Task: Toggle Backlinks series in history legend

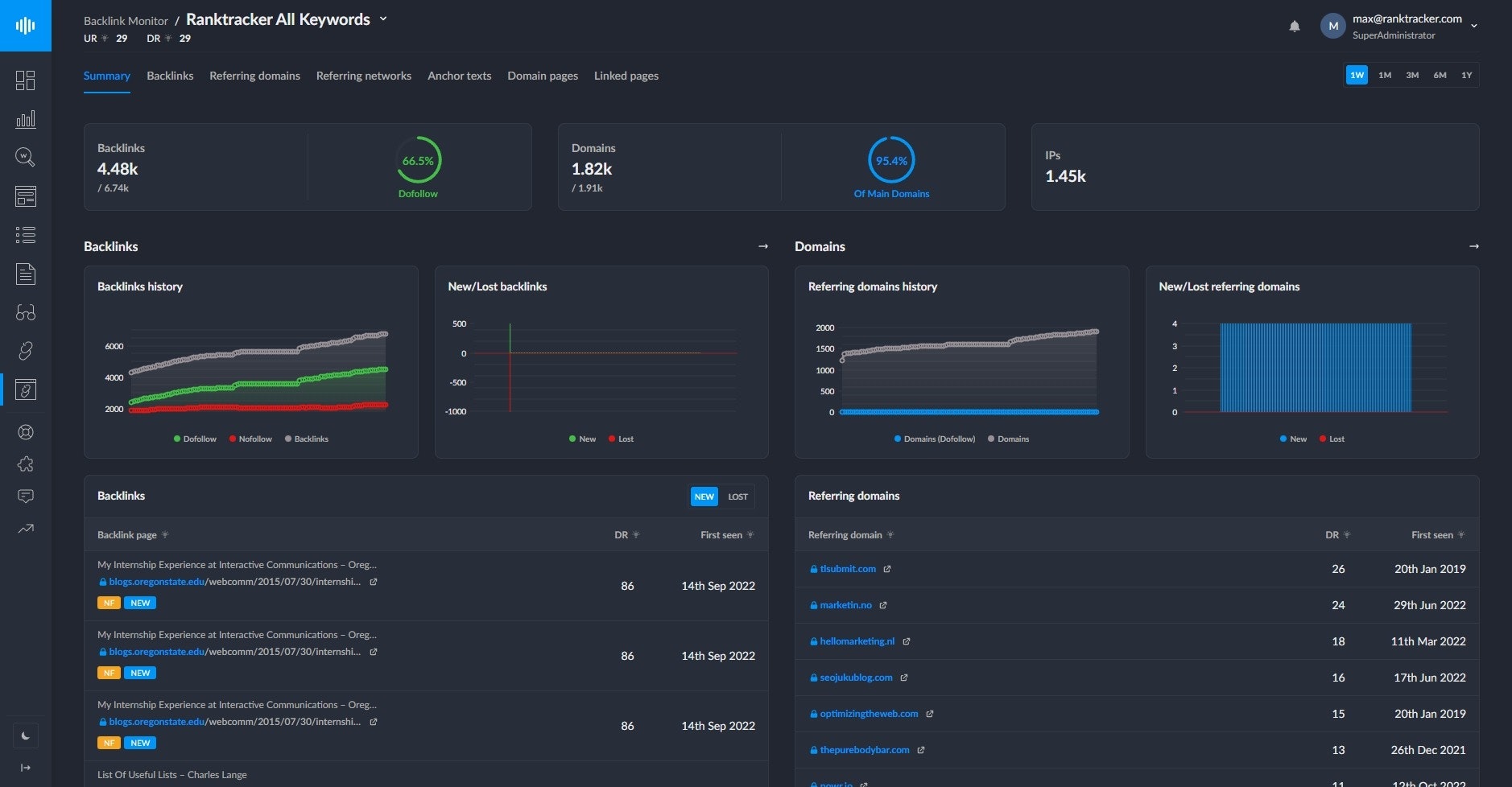Action: pos(306,439)
